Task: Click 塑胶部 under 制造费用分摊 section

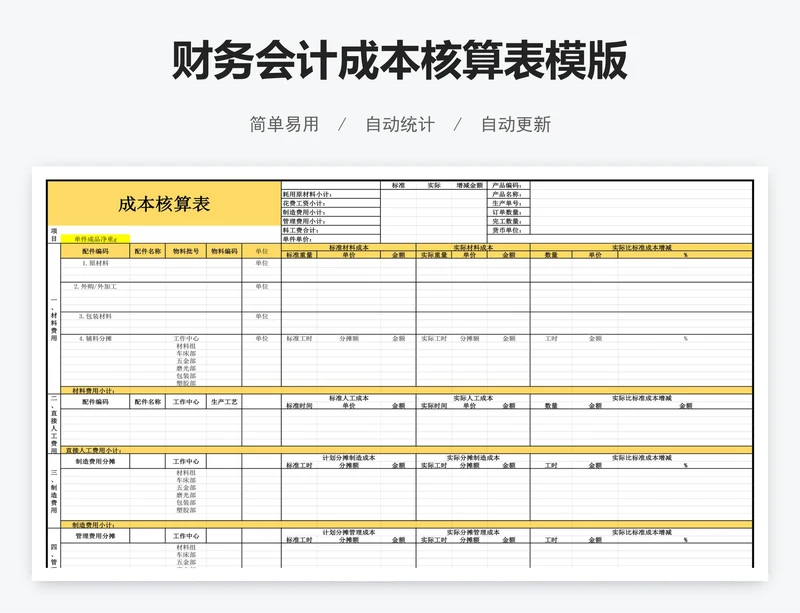Action: pos(186,510)
